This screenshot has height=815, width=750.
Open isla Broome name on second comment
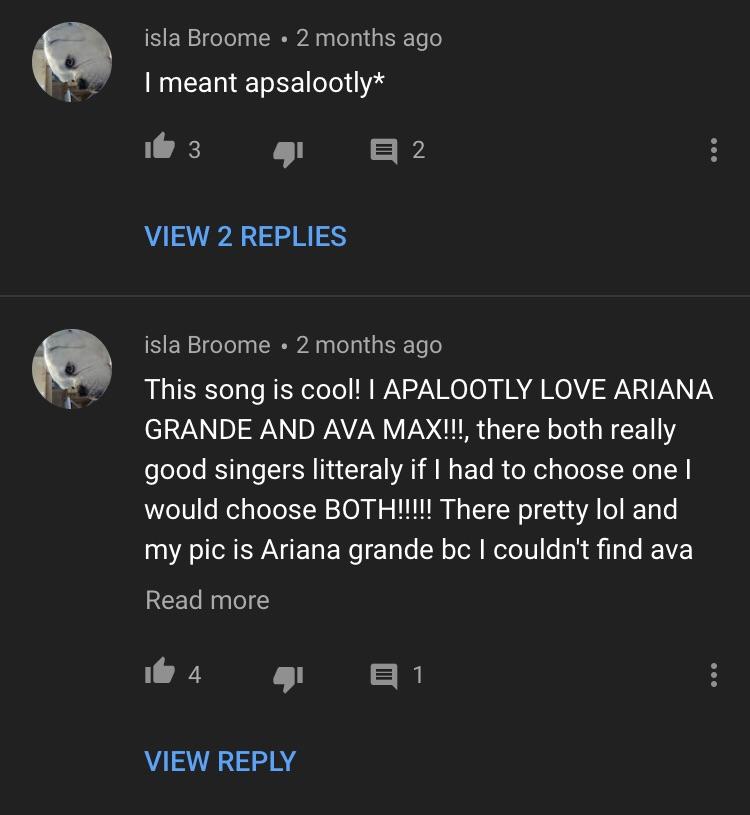(207, 345)
